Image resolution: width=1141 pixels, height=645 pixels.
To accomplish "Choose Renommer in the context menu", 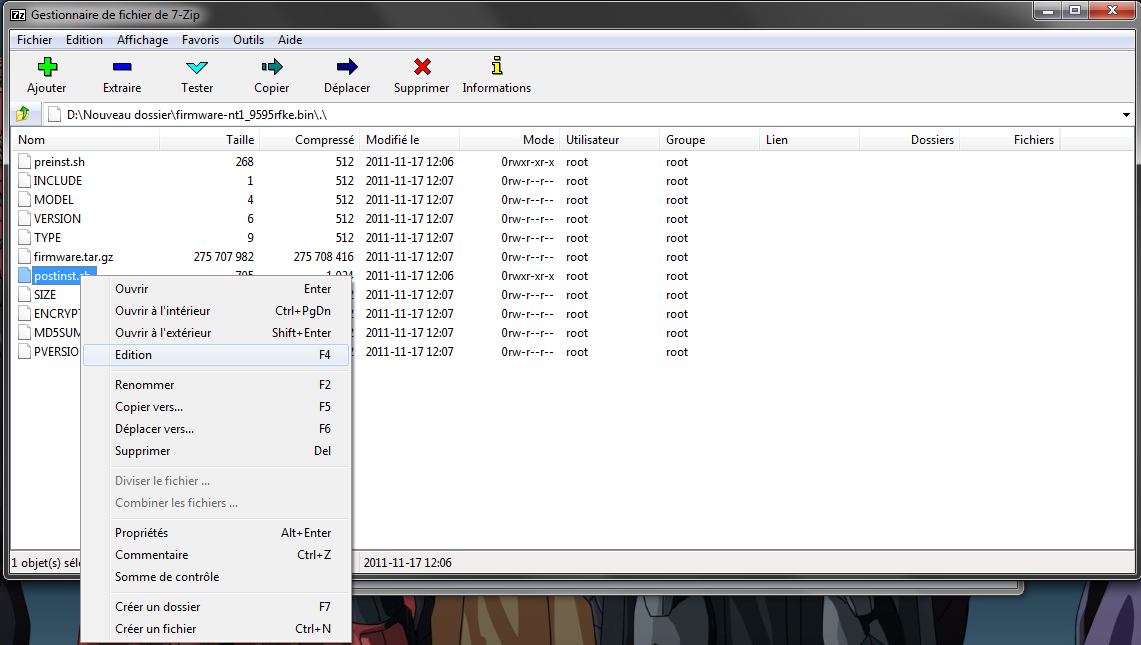I will (x=216, y=384).
